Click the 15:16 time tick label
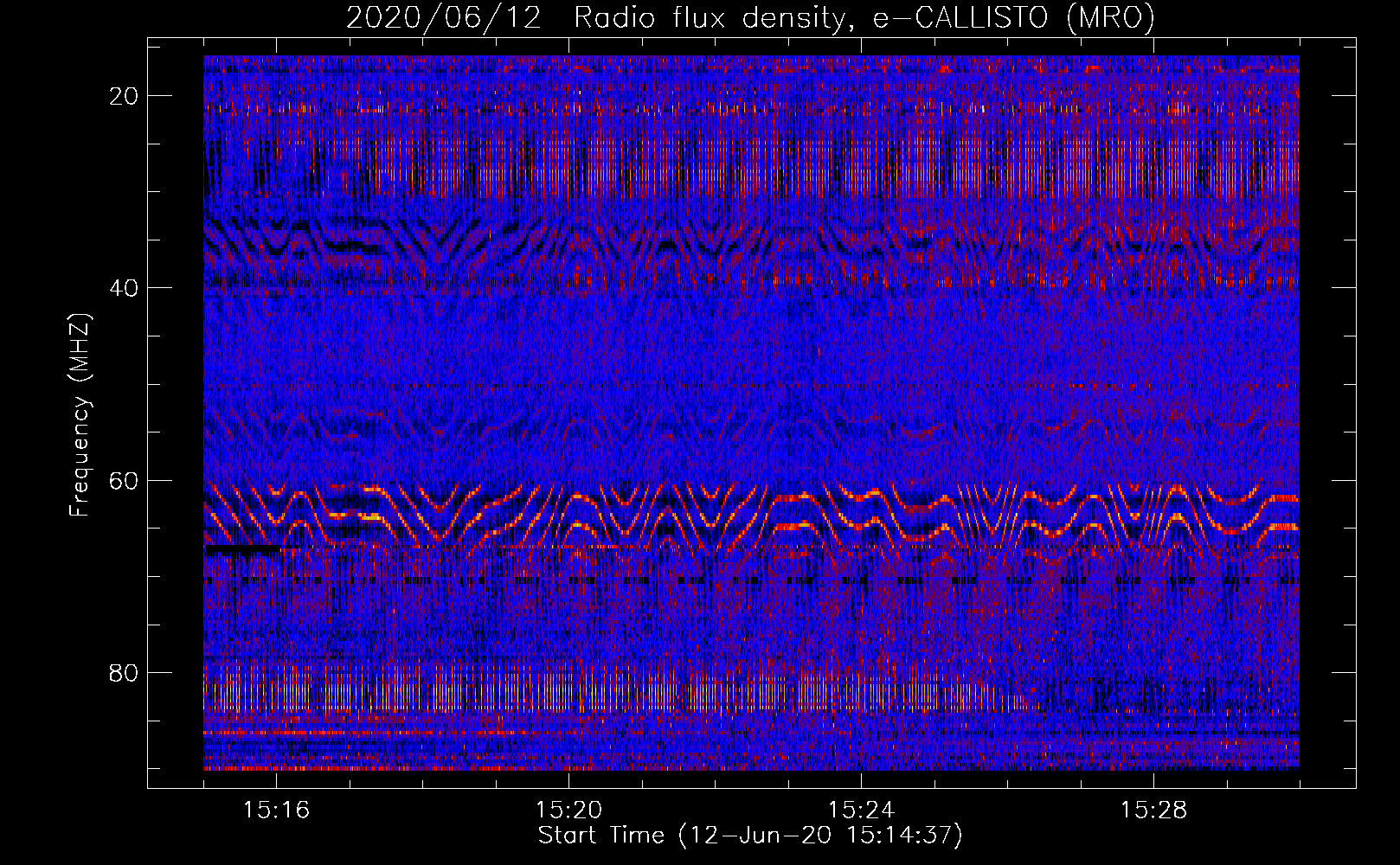1400x865 pixels. click(276, 811)
